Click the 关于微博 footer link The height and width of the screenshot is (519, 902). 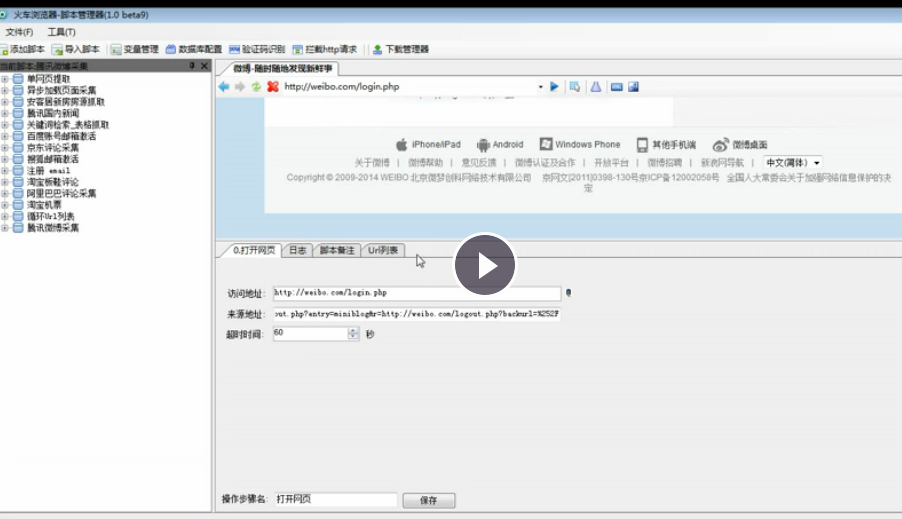click(x=372, y=163)
